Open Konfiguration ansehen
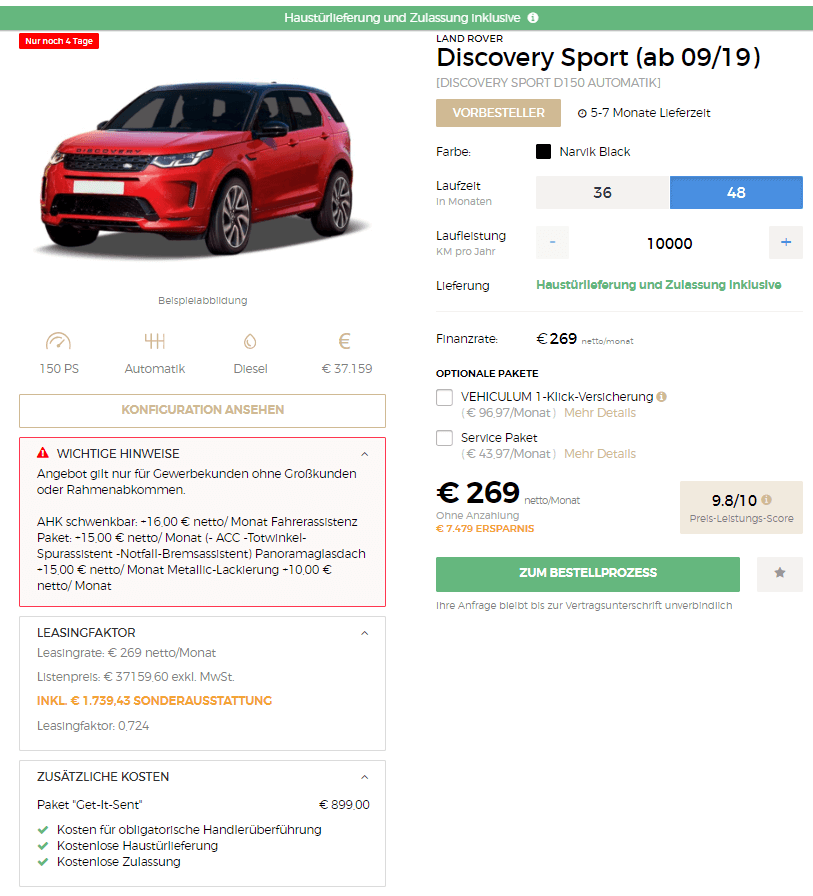This screenshot has width=813, height=896. click(202, 410)
